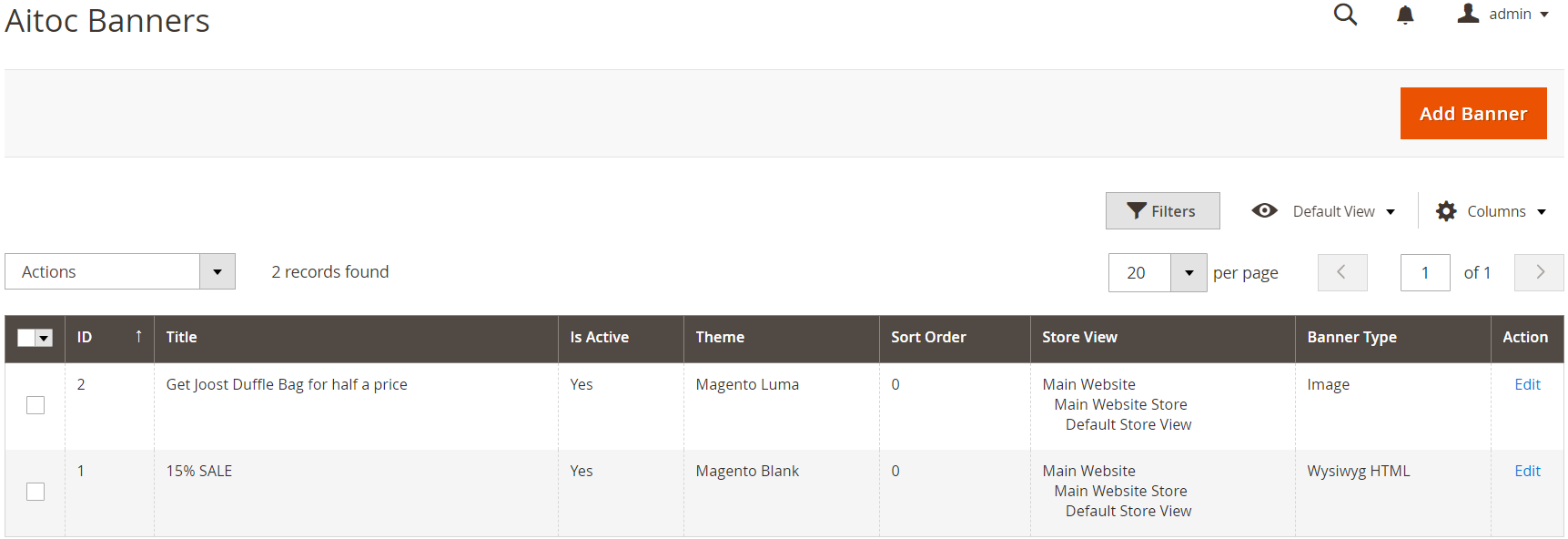Click the current page number field
1568x539 pixels.
tap(1425, 272)
